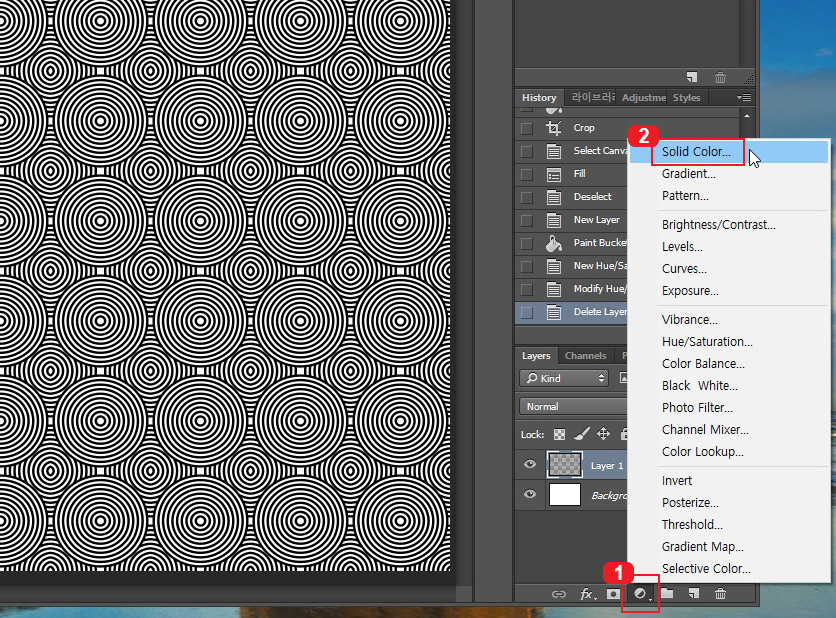This screenshot has height=618, width=836.
Task: Delete layer trash icon in Layers panel
Action: click(720, 593)
